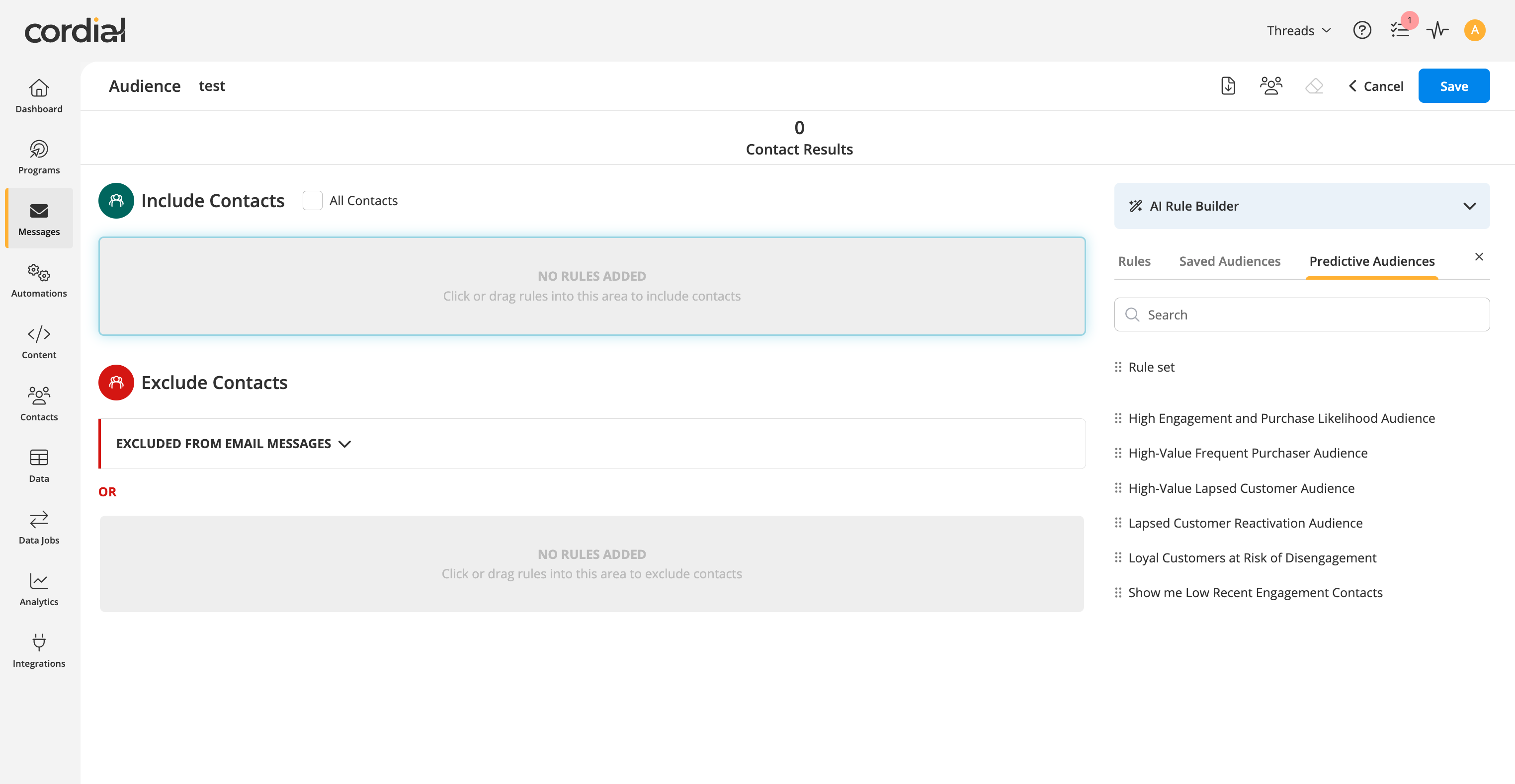Select High-Value Lapsed Customer Audience
Viewport: 1515px width, 784px height.
(1241, 488)
